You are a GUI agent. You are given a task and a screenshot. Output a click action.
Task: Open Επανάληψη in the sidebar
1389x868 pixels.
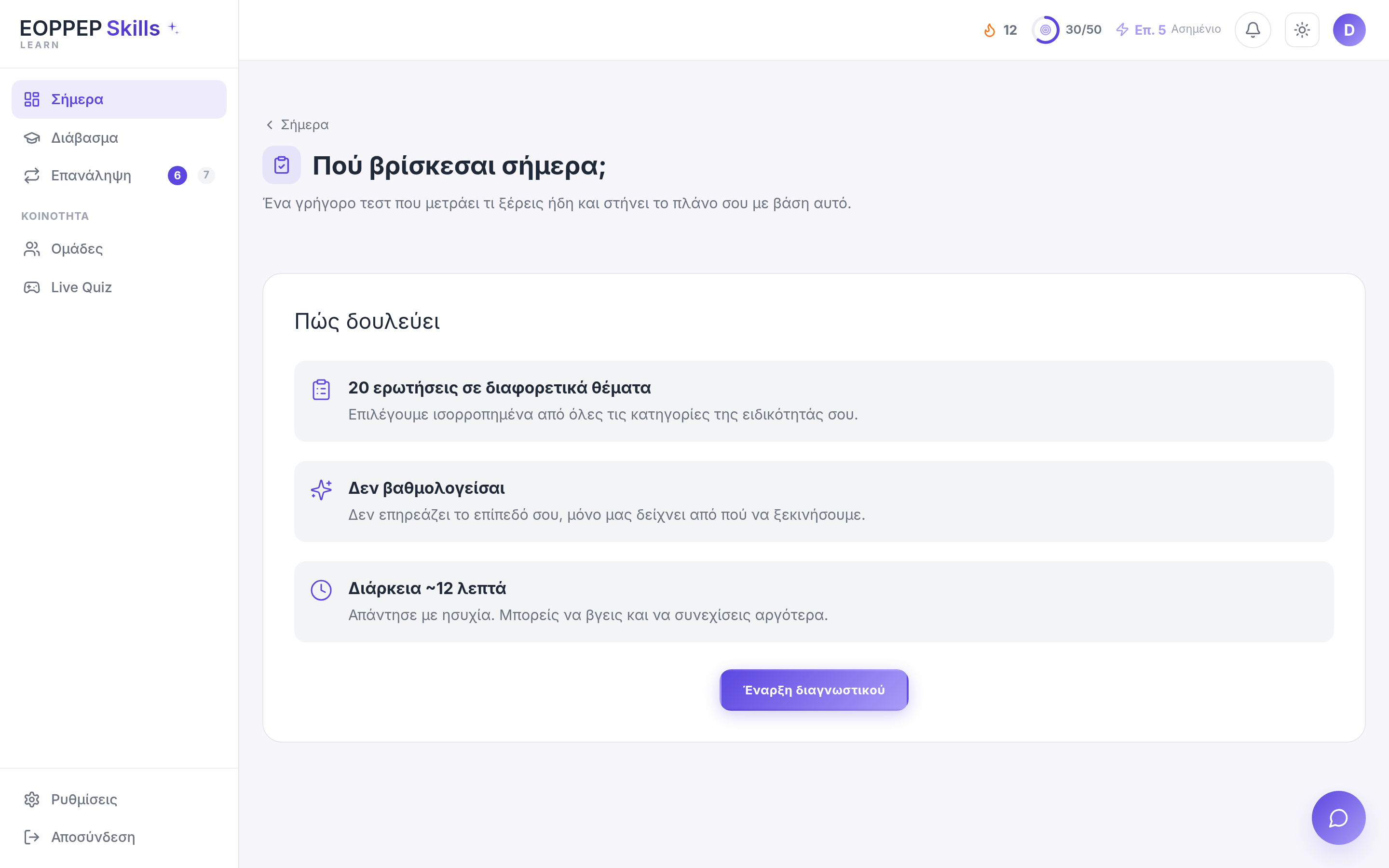[x=119, y=176]
